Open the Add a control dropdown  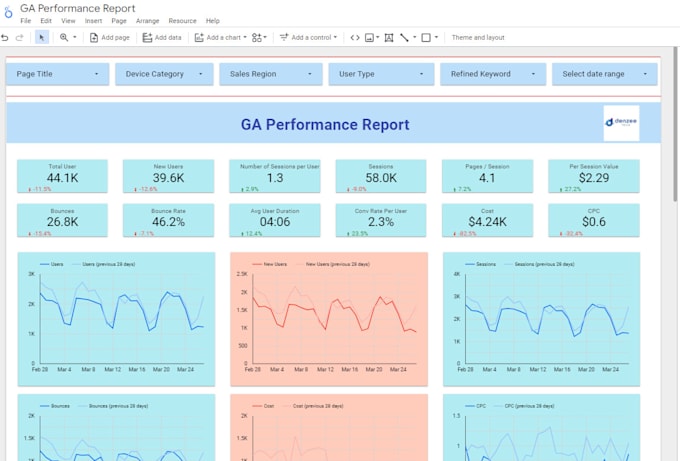[308, 38]
